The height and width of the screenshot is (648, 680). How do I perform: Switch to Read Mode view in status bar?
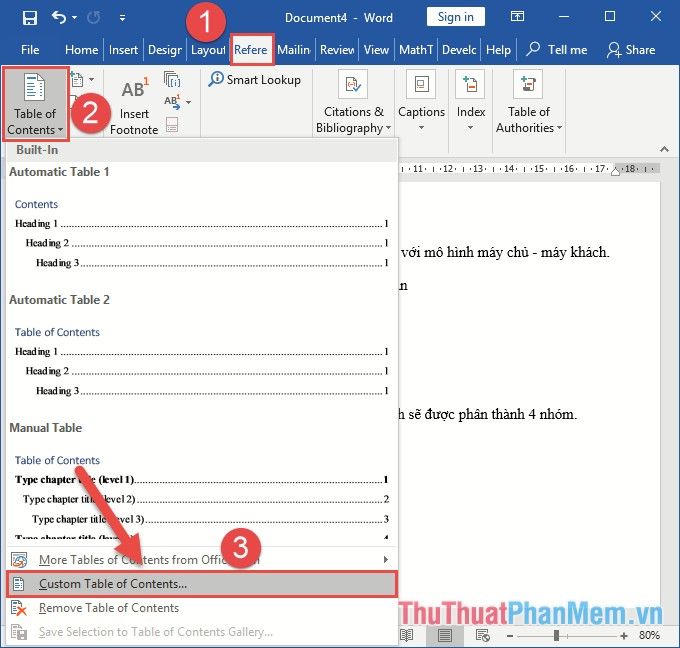coord(408,635)
